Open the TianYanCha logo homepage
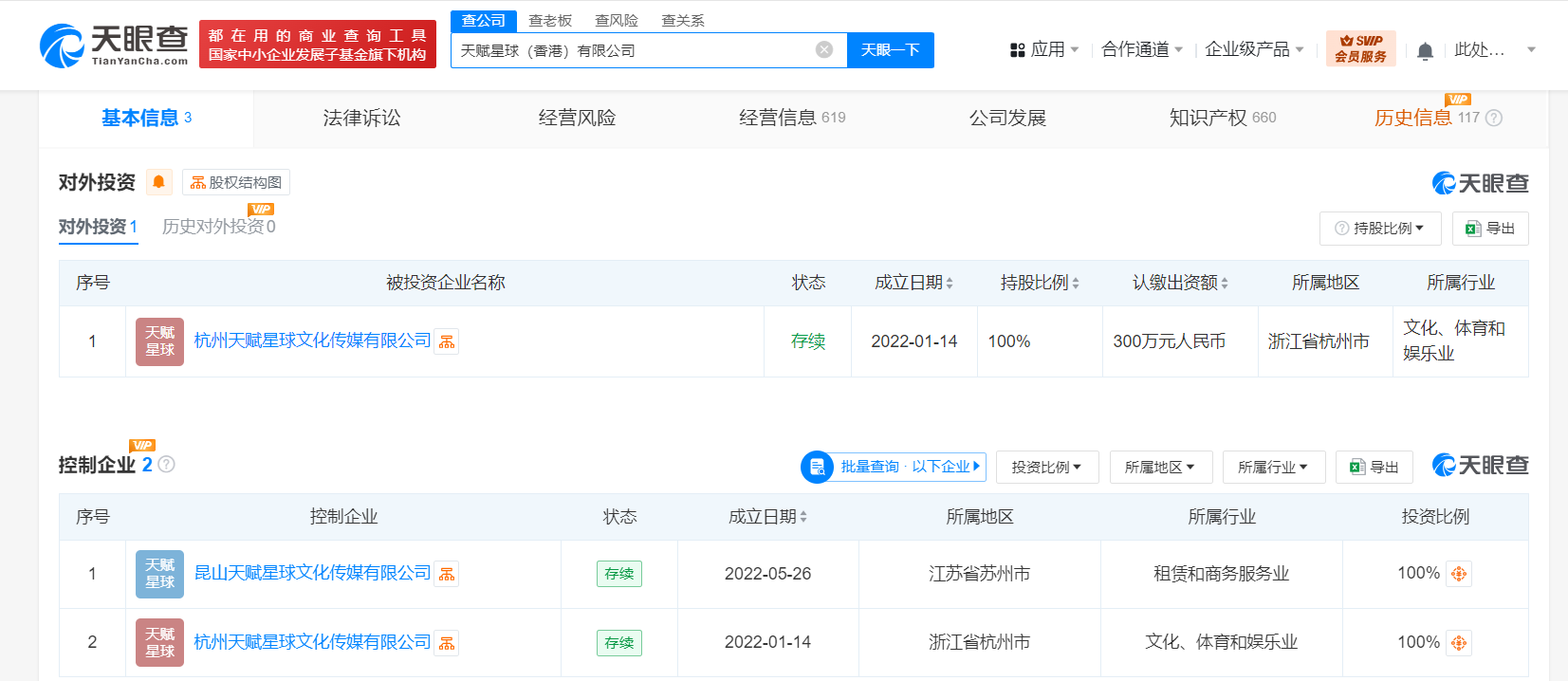Image resolution: width=1568 pixels, height=681 pixels. (x=114, y=45)
